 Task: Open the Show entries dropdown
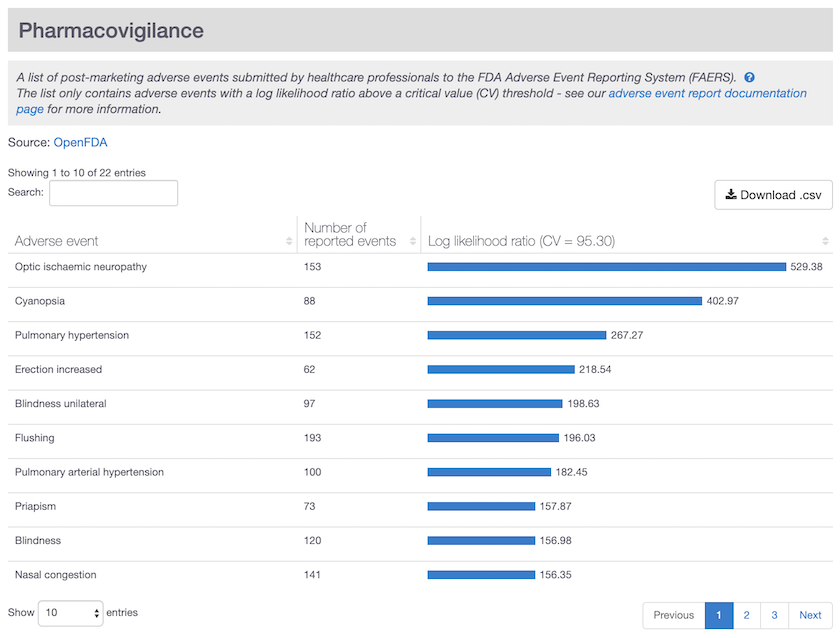coord(71,613)
